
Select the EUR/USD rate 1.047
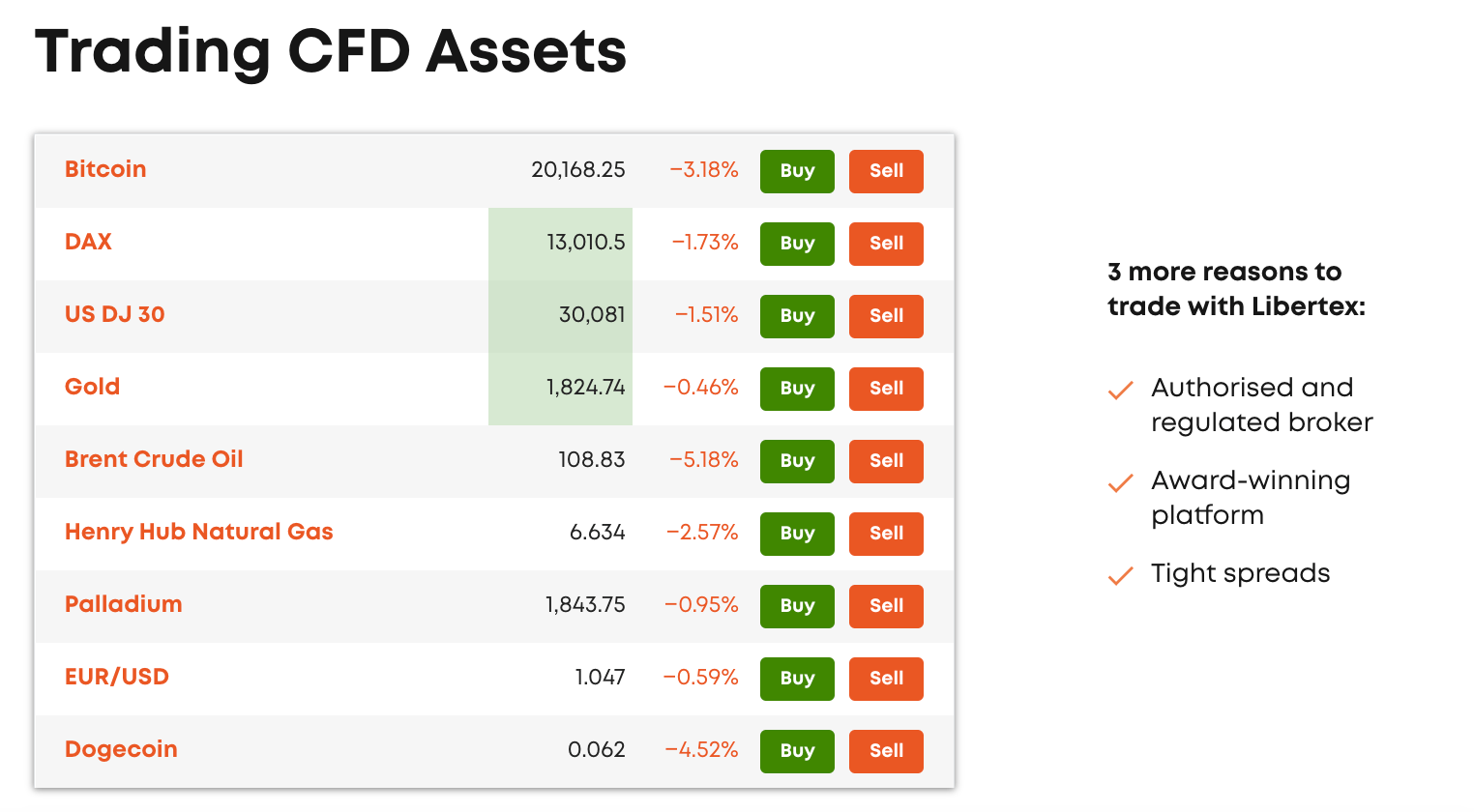click(x=600, y=678)
